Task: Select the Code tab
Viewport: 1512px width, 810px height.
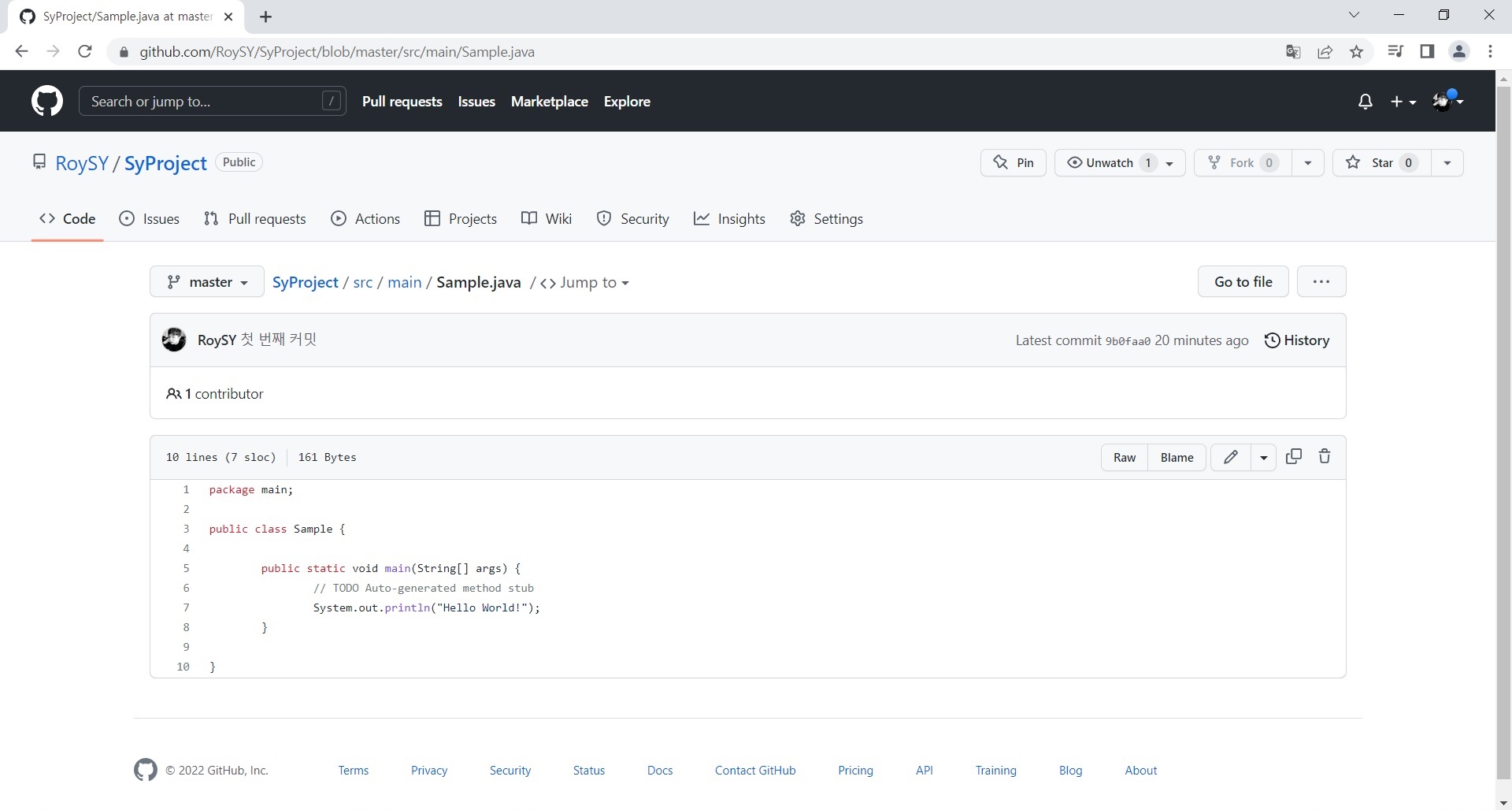Action: tap(68, 219)
